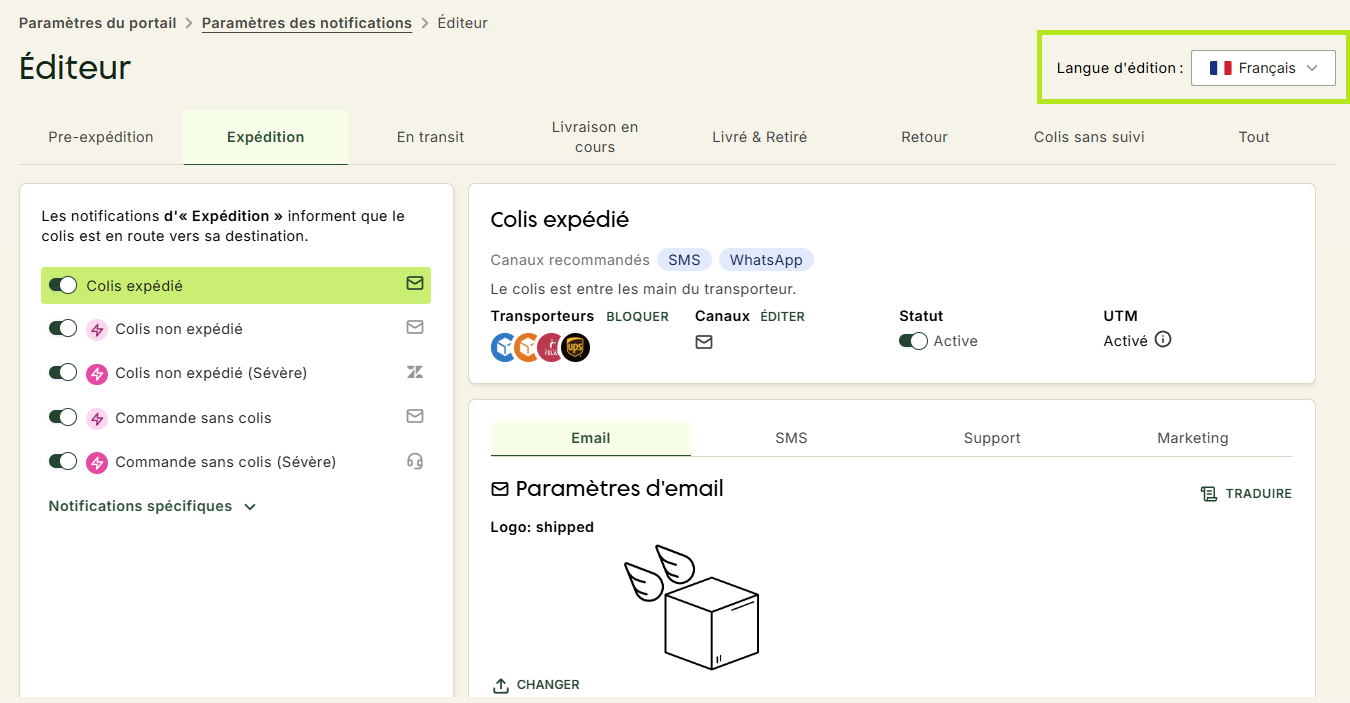Click lightning icon beside Colis non expédié

97,329
